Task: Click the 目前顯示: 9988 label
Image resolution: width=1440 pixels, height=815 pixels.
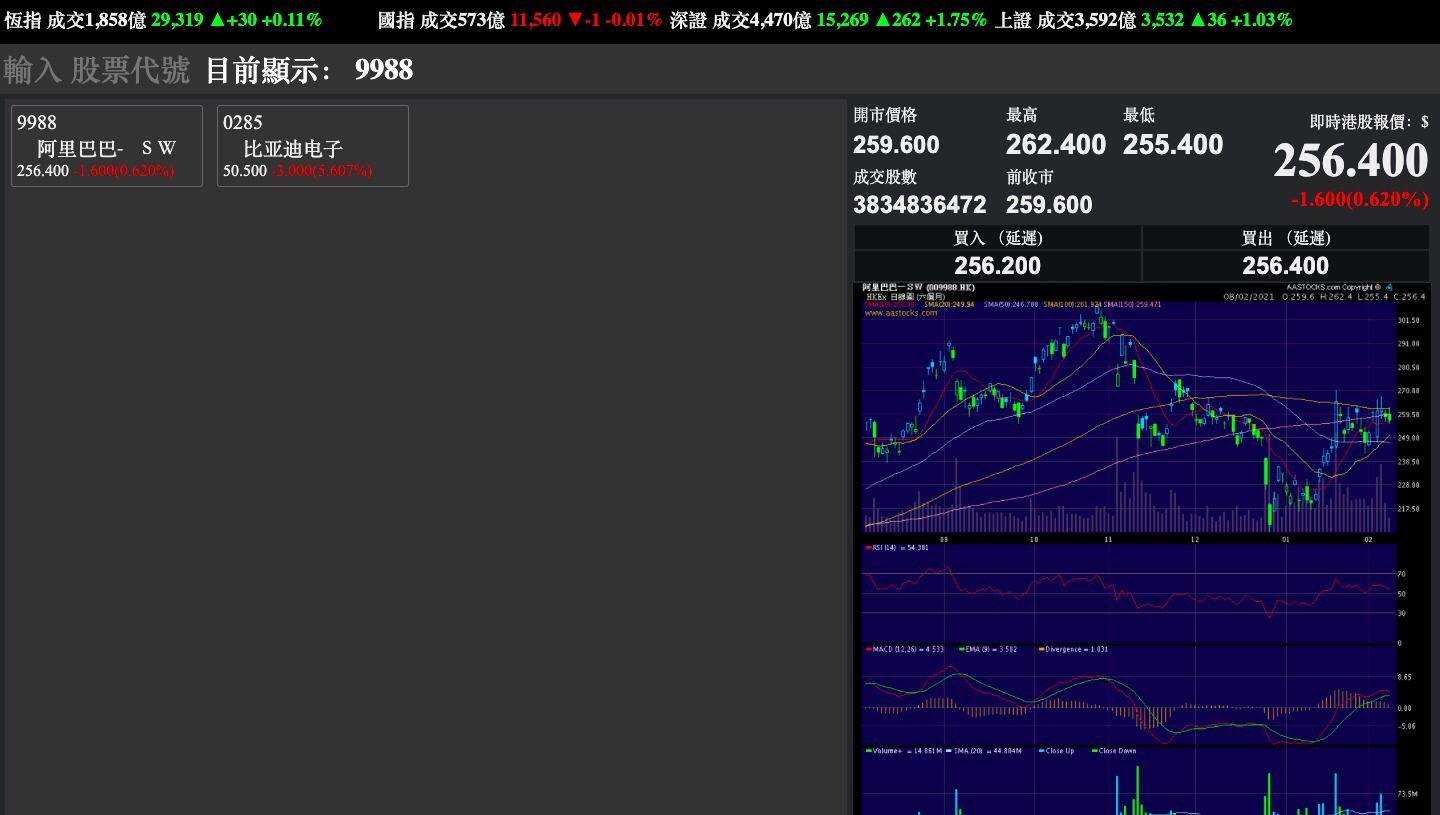Action: [309, 70]
